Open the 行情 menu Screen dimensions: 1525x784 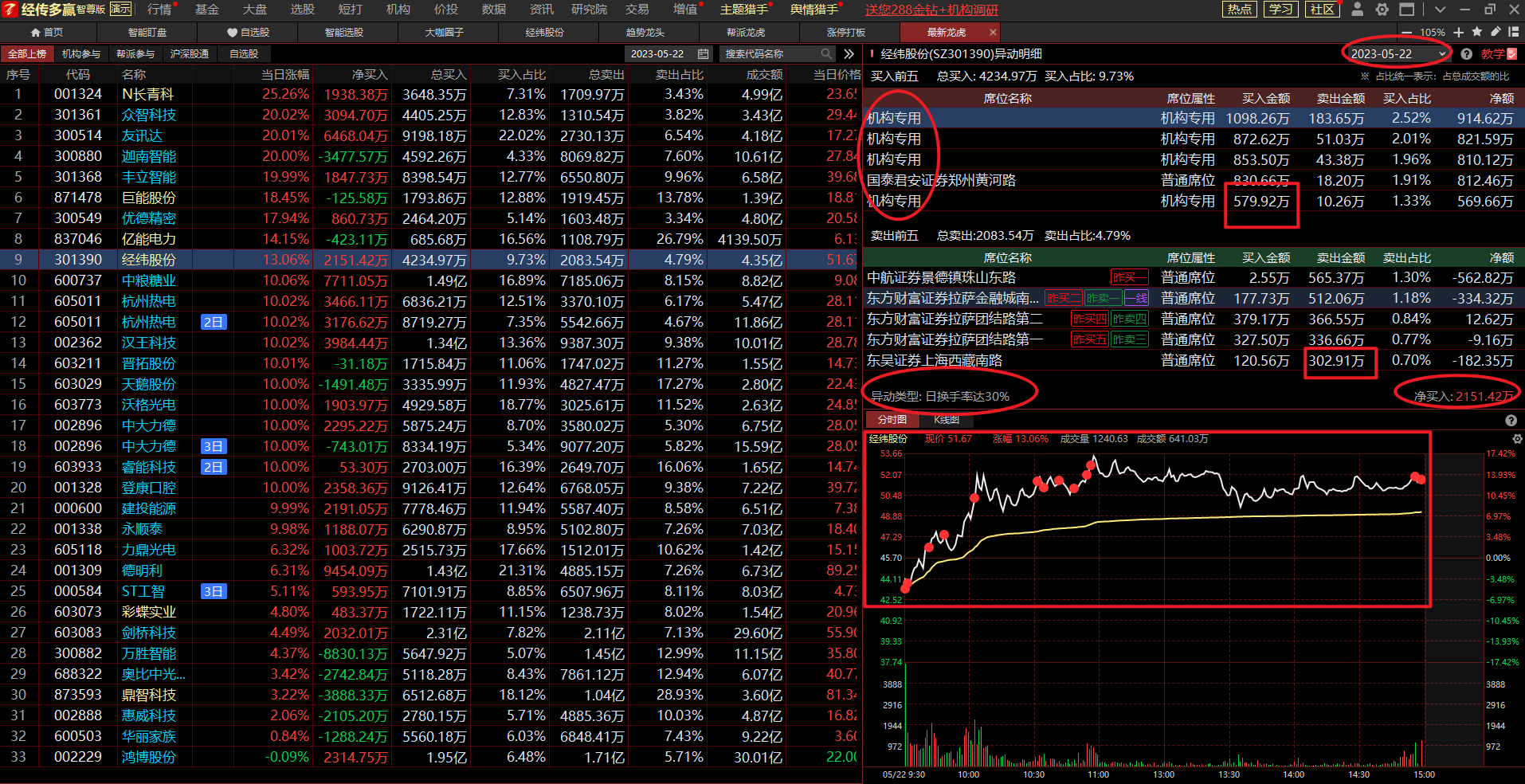(x=160, y=10)
